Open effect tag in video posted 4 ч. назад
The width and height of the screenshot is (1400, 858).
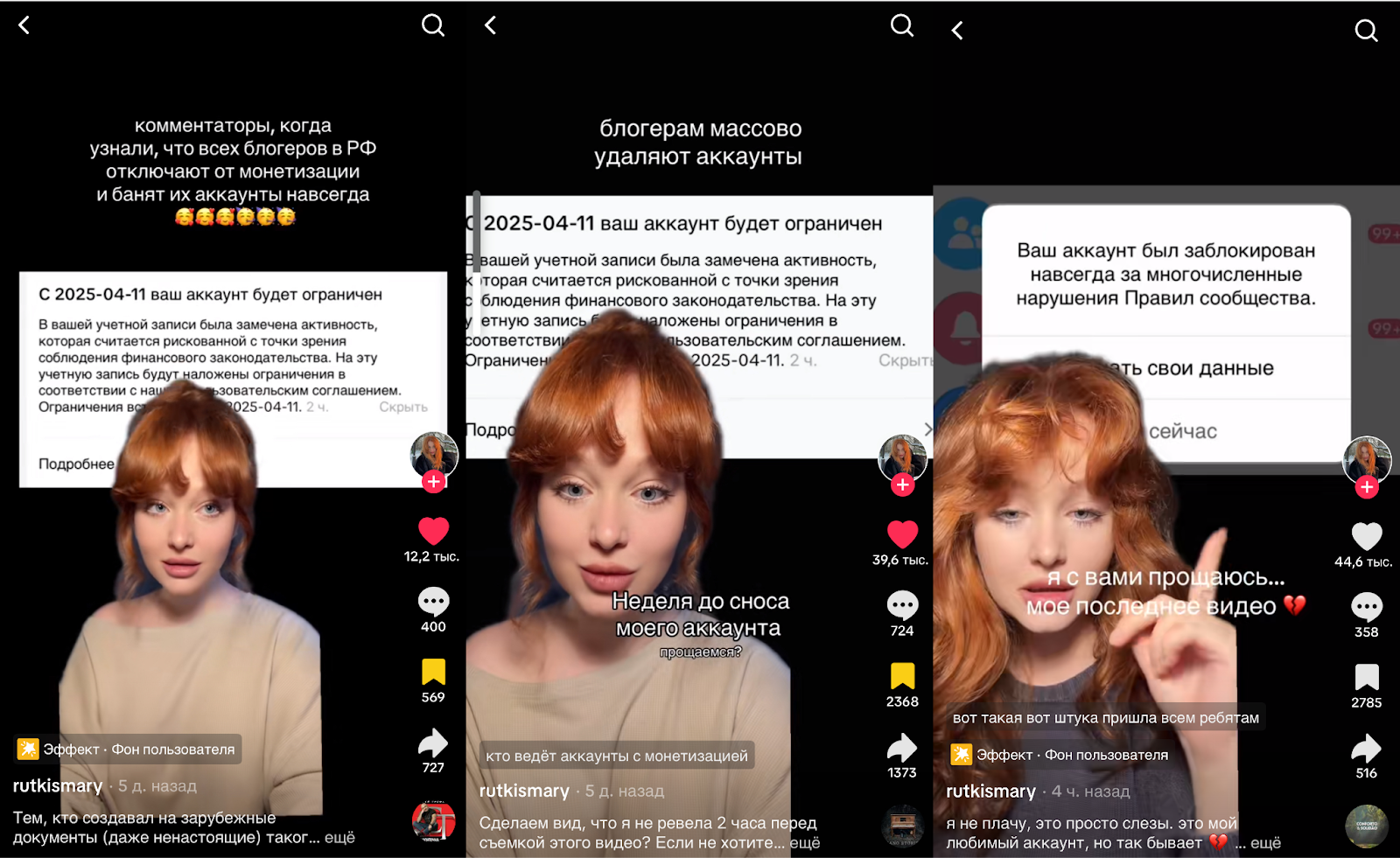click(1060, 755)
